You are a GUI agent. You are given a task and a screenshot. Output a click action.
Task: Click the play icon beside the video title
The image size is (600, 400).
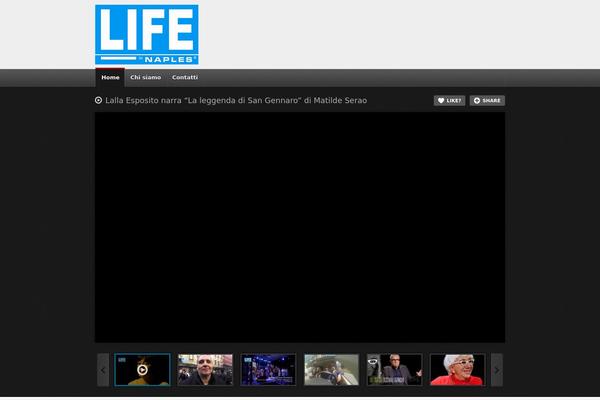pyautogui.click(x=98, y=100)
